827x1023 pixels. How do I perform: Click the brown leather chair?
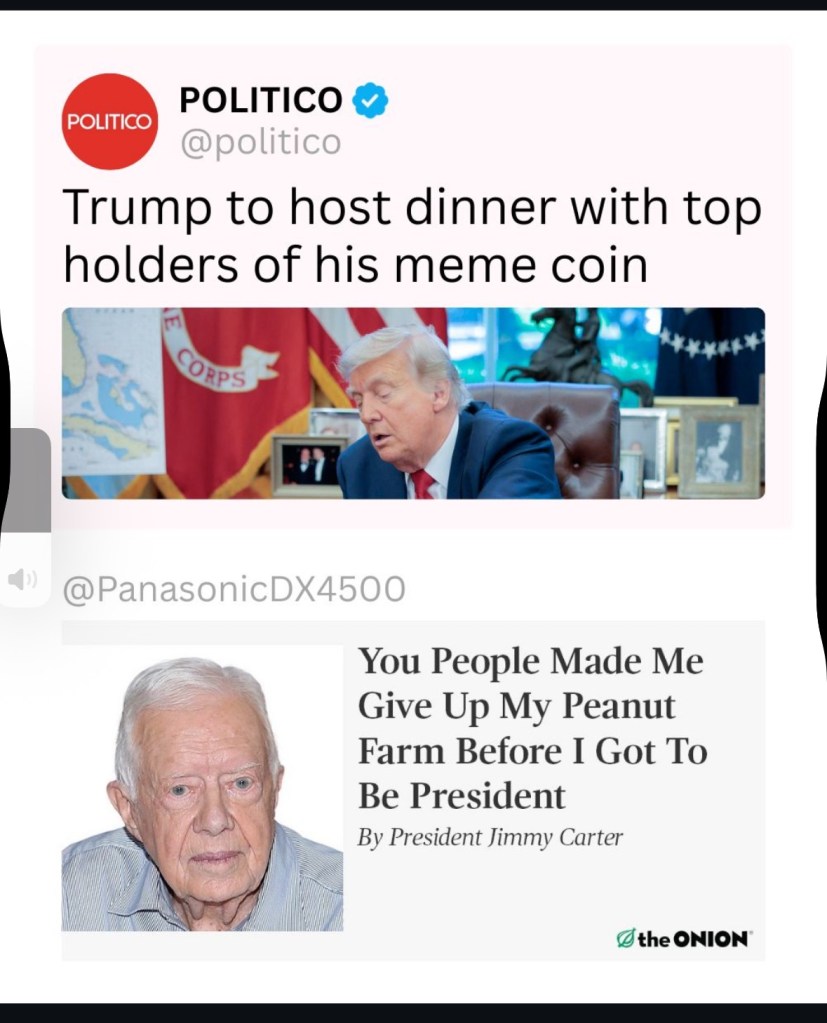click(x=553, y=437)
